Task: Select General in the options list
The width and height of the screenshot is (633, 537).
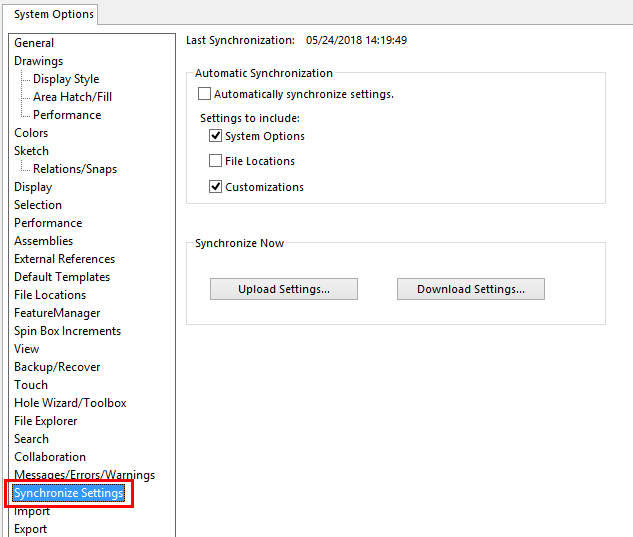Action: pos(34,43)
